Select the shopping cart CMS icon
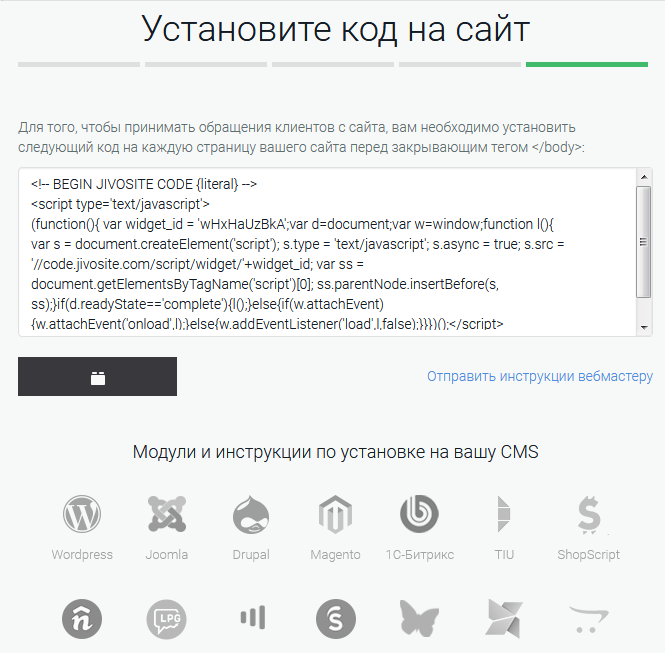665x653 pixels. pos(589,620)
